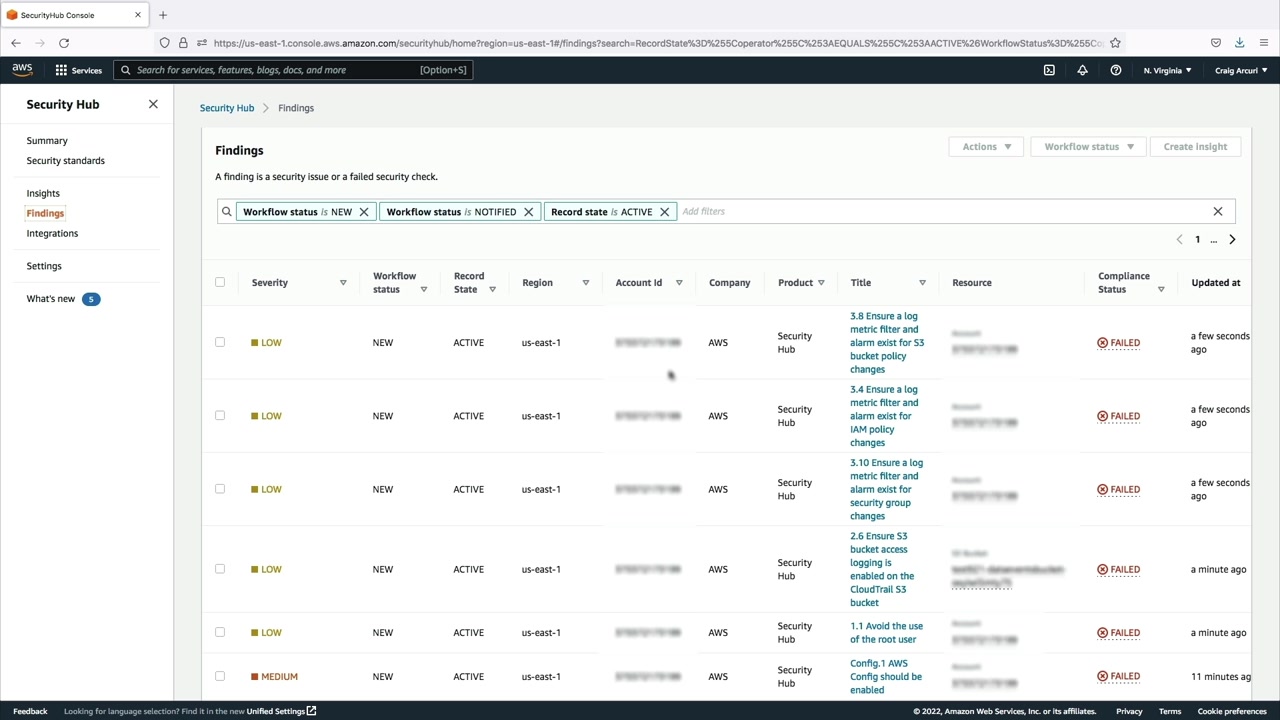Viewport: 1280px width, 720px height.
Task: Open the Craig Arcuri account menu
Action: (1241, 70)
